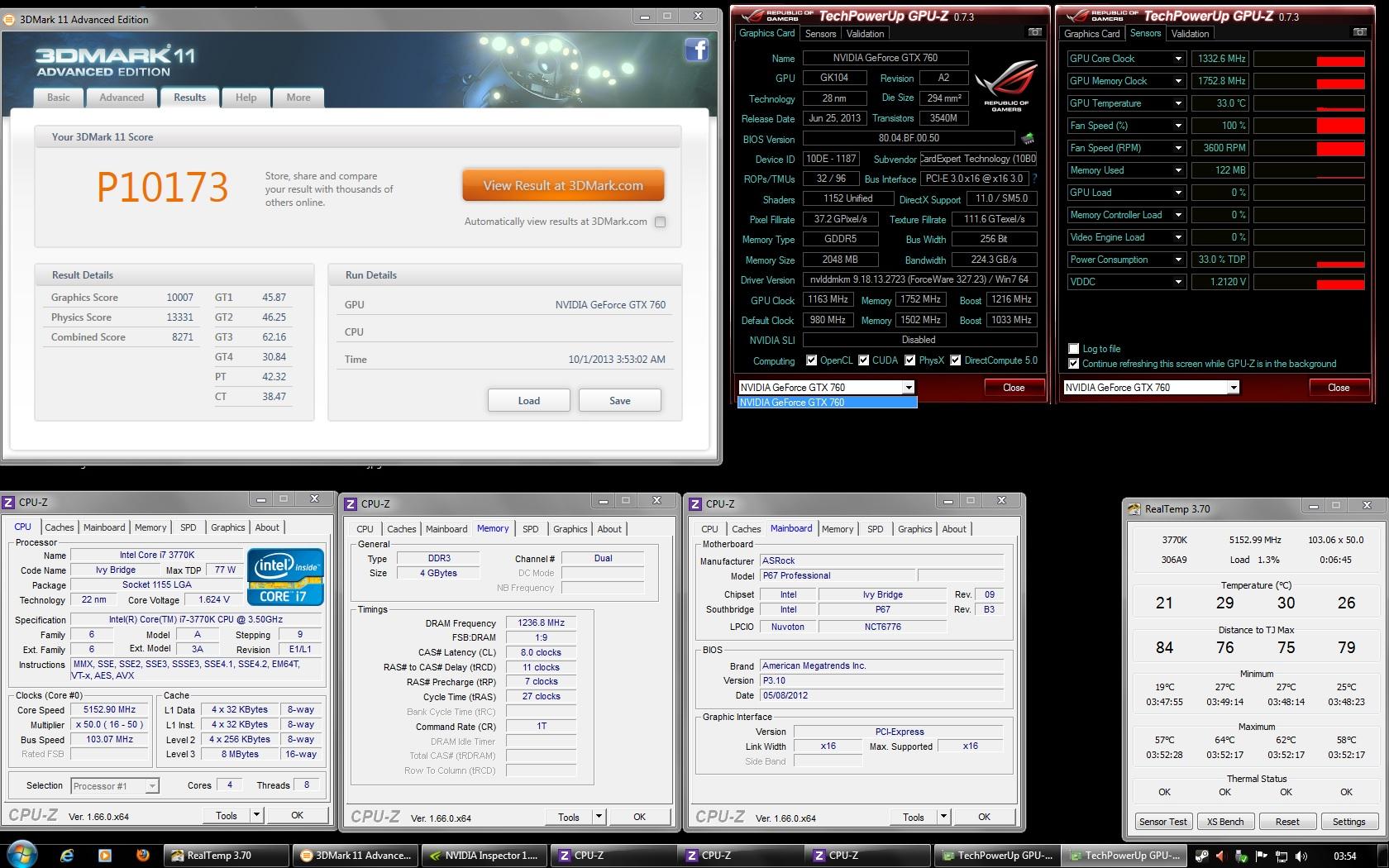Viewport: 1389px width, 868px height.
Task: Open the Windows Start menu
Action: (x=21, y=855)
